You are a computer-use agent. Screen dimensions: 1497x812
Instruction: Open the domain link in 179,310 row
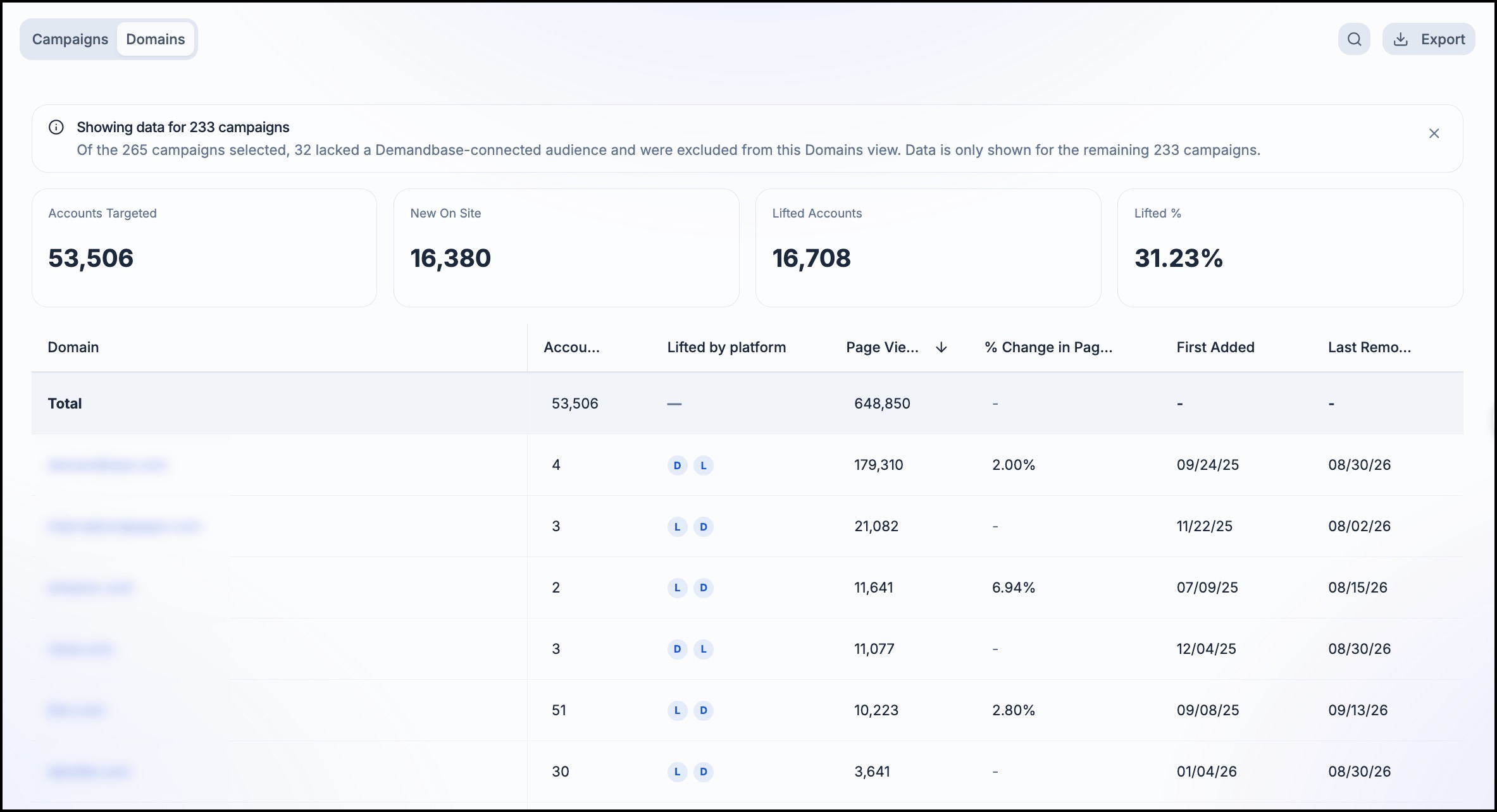[108, 465]
